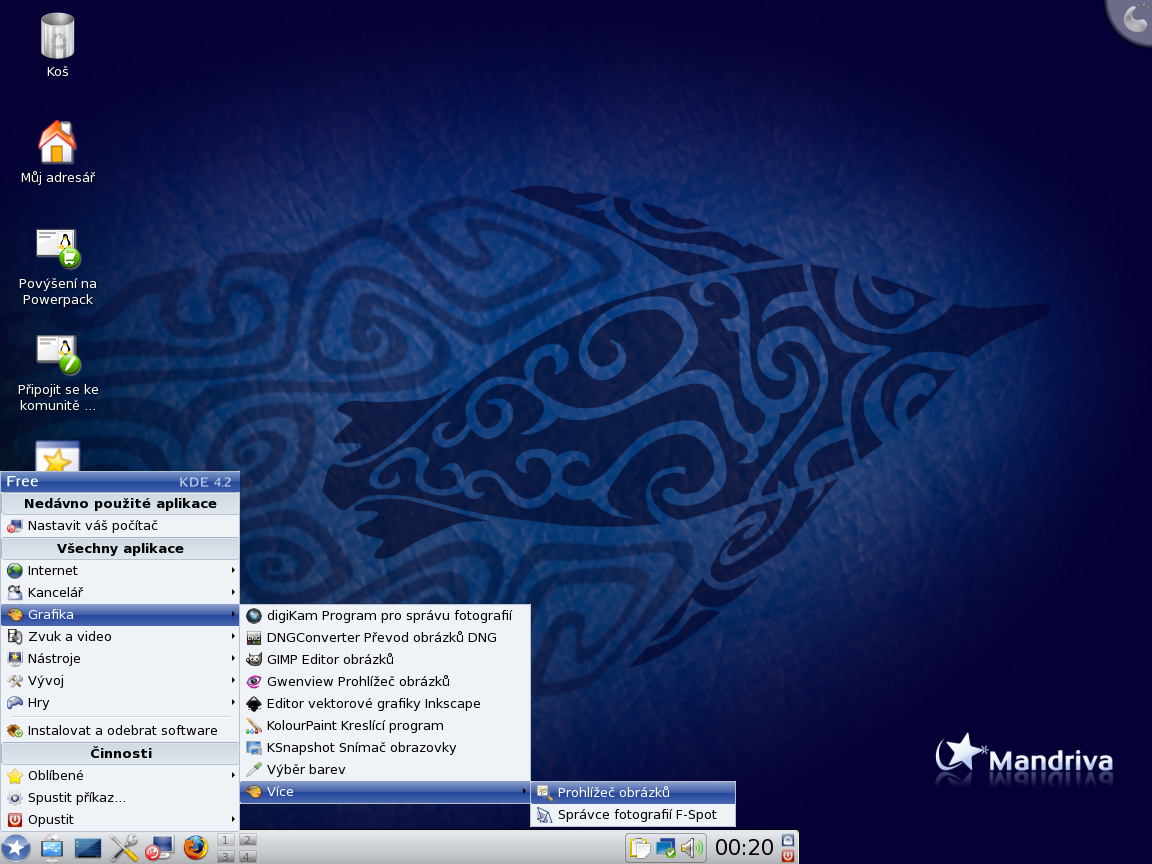Open the Koš trash desktop icon
Viewport: 1152px width, 864px height.
(x=57, y=45)
